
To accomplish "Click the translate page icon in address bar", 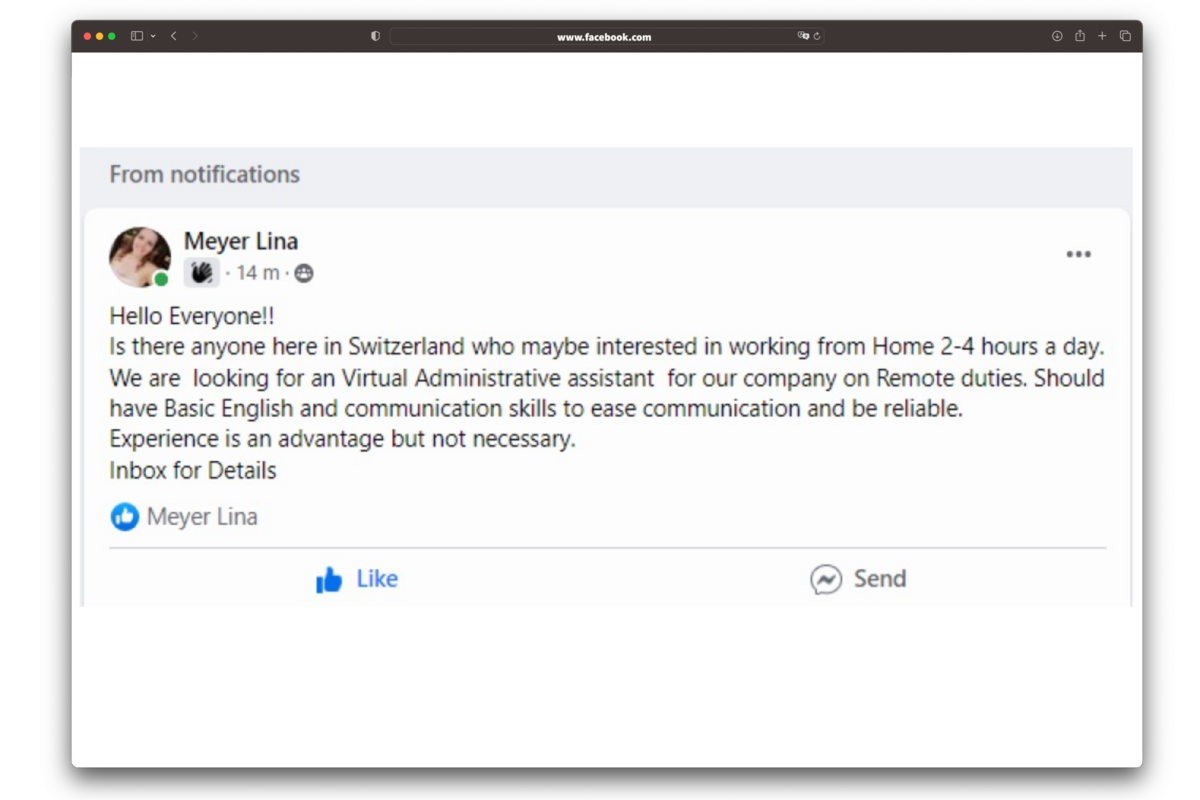I will 802,36.
